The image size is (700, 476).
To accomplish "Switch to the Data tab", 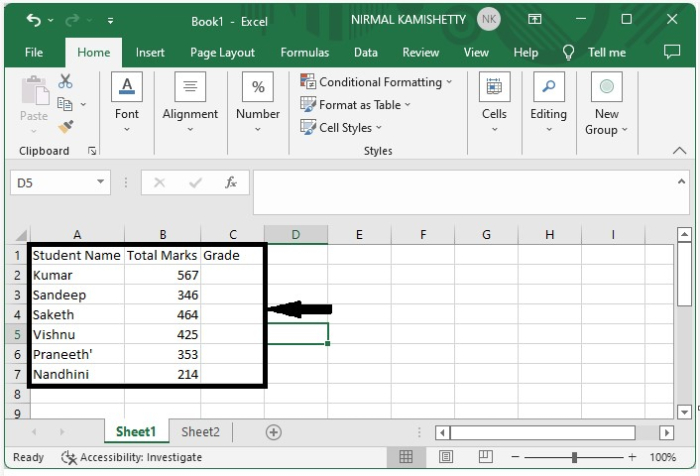I will pyautogui.click(x=366, y=53).
